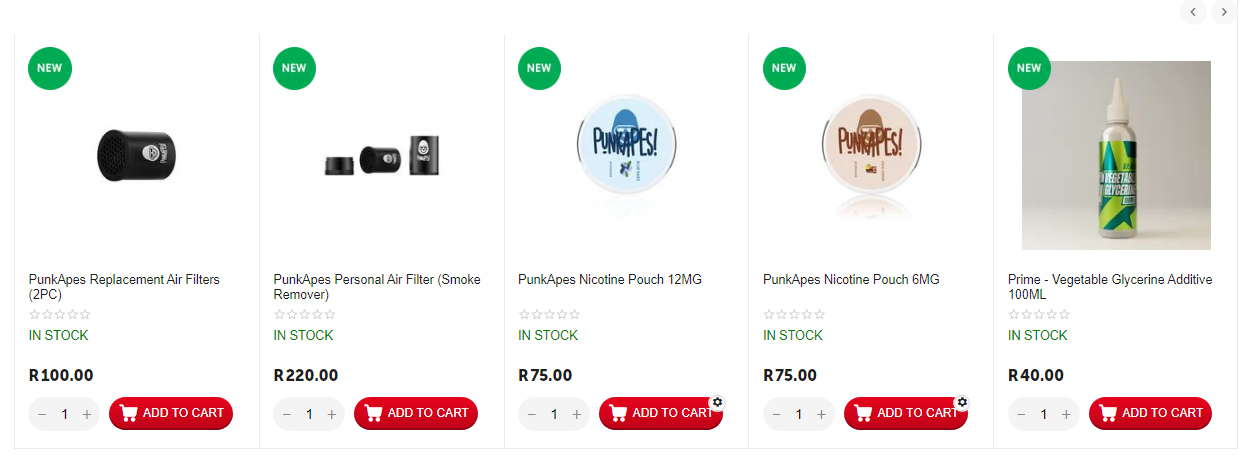Image resolution: width=1243 pixels, height=461 pixels.
Task: Increase quantity for PunkApes Replacement Air Filters
Action: pyautogui.click(x=87, y=414)
